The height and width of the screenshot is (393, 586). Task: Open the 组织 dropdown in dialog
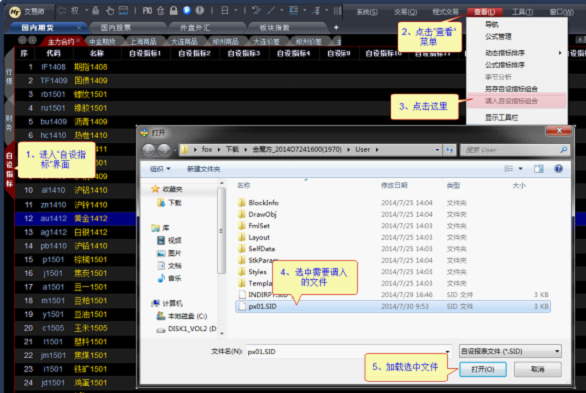pyautogui.click(x=160, y=169)
